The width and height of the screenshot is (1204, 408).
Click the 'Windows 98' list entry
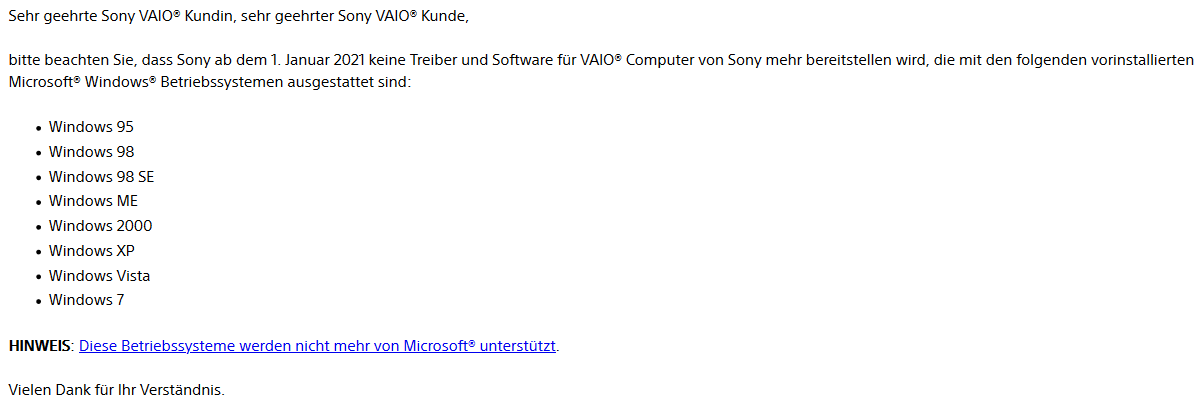(91, 152)
